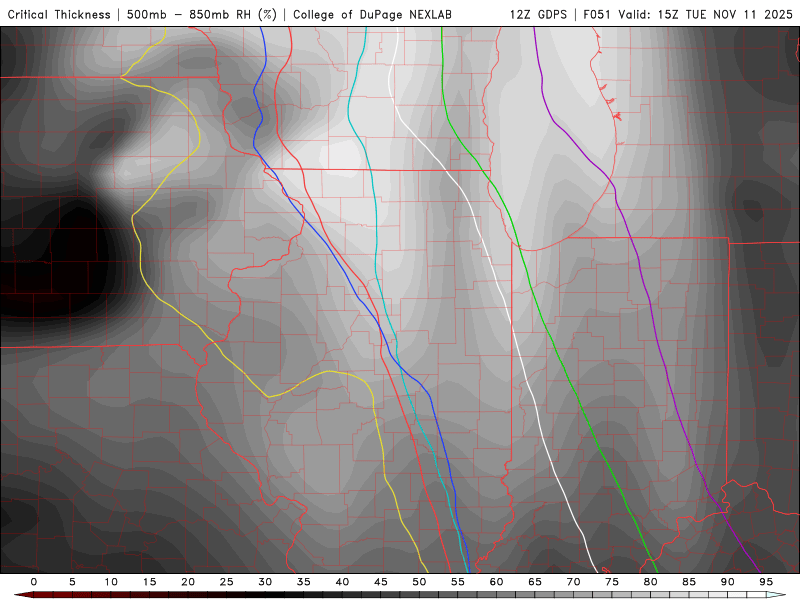
Task: Click the dark red low end of the color bar
Action: point(26,595)
